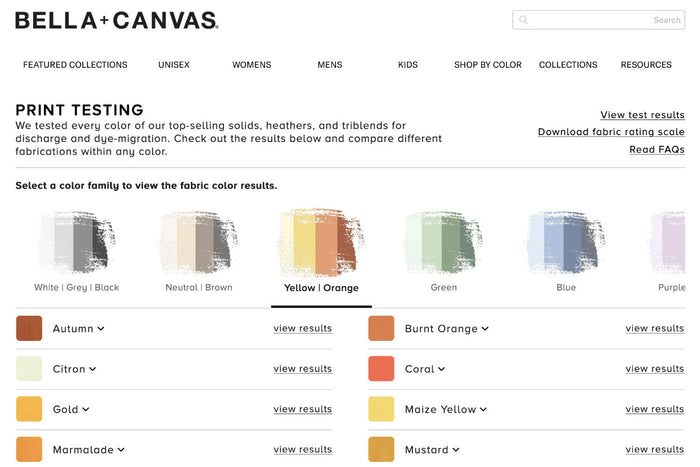
Task: View results for Coral
Action: [655, 369]
